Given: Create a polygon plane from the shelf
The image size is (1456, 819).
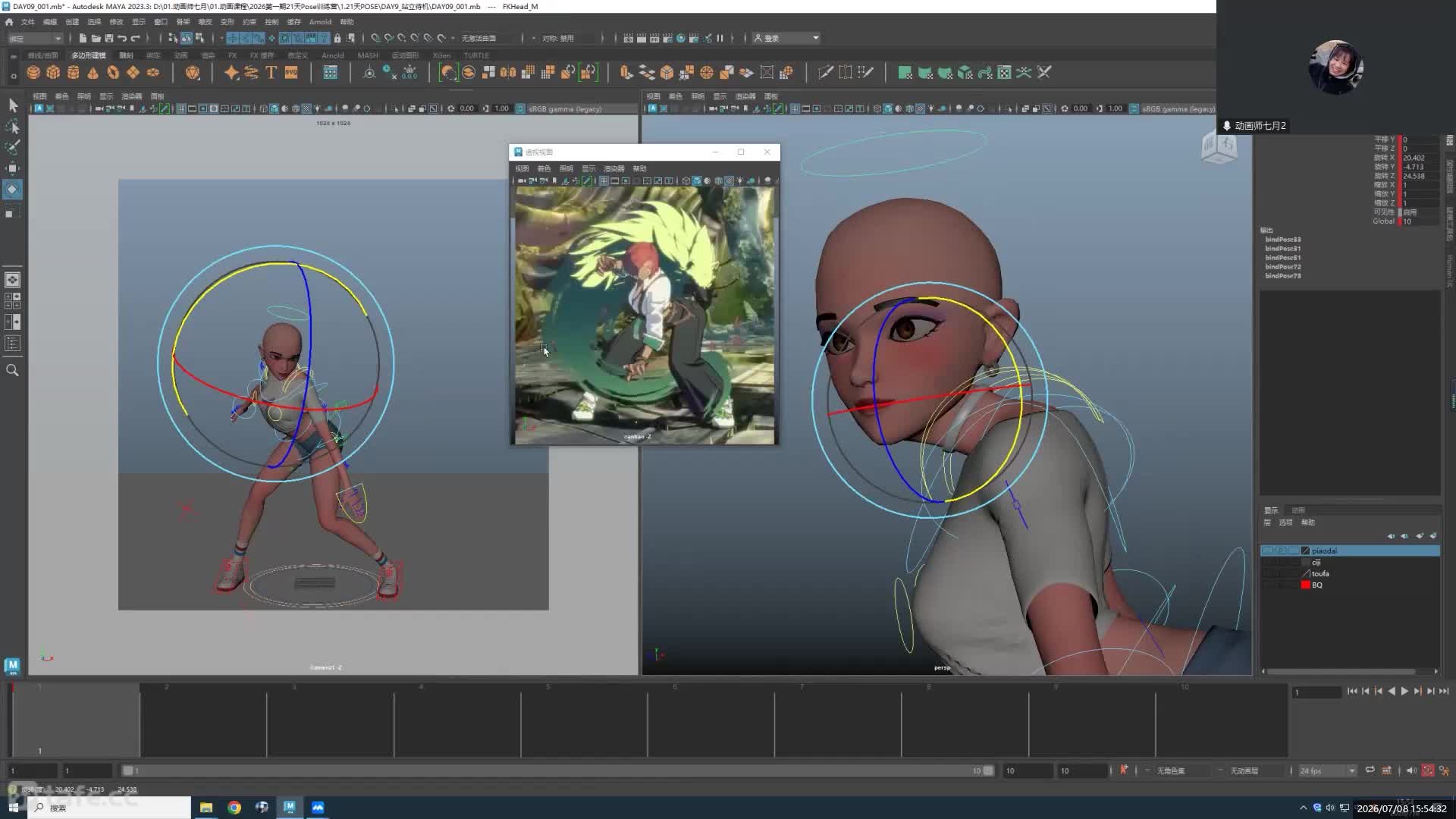Looking at the screenshot, I should pyautogui.click(x=133, y=72).
